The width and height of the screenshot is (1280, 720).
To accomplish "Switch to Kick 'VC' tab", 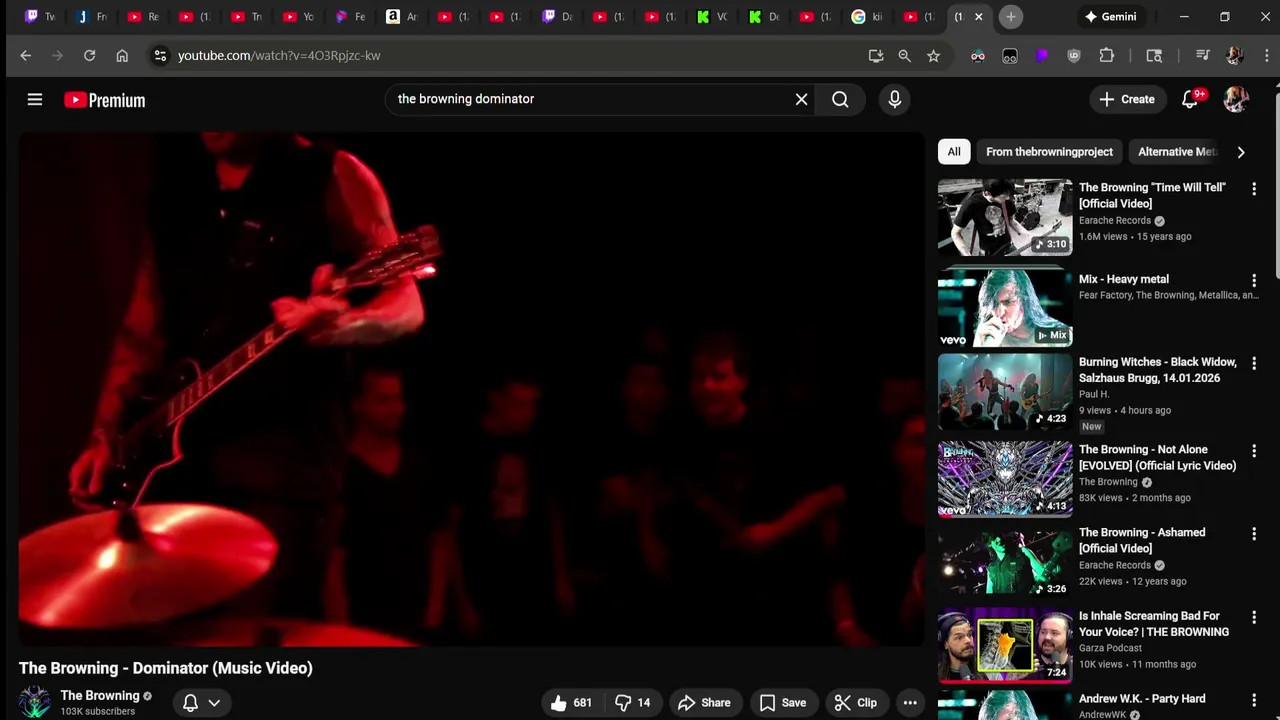I will click(x=713, y=17).
